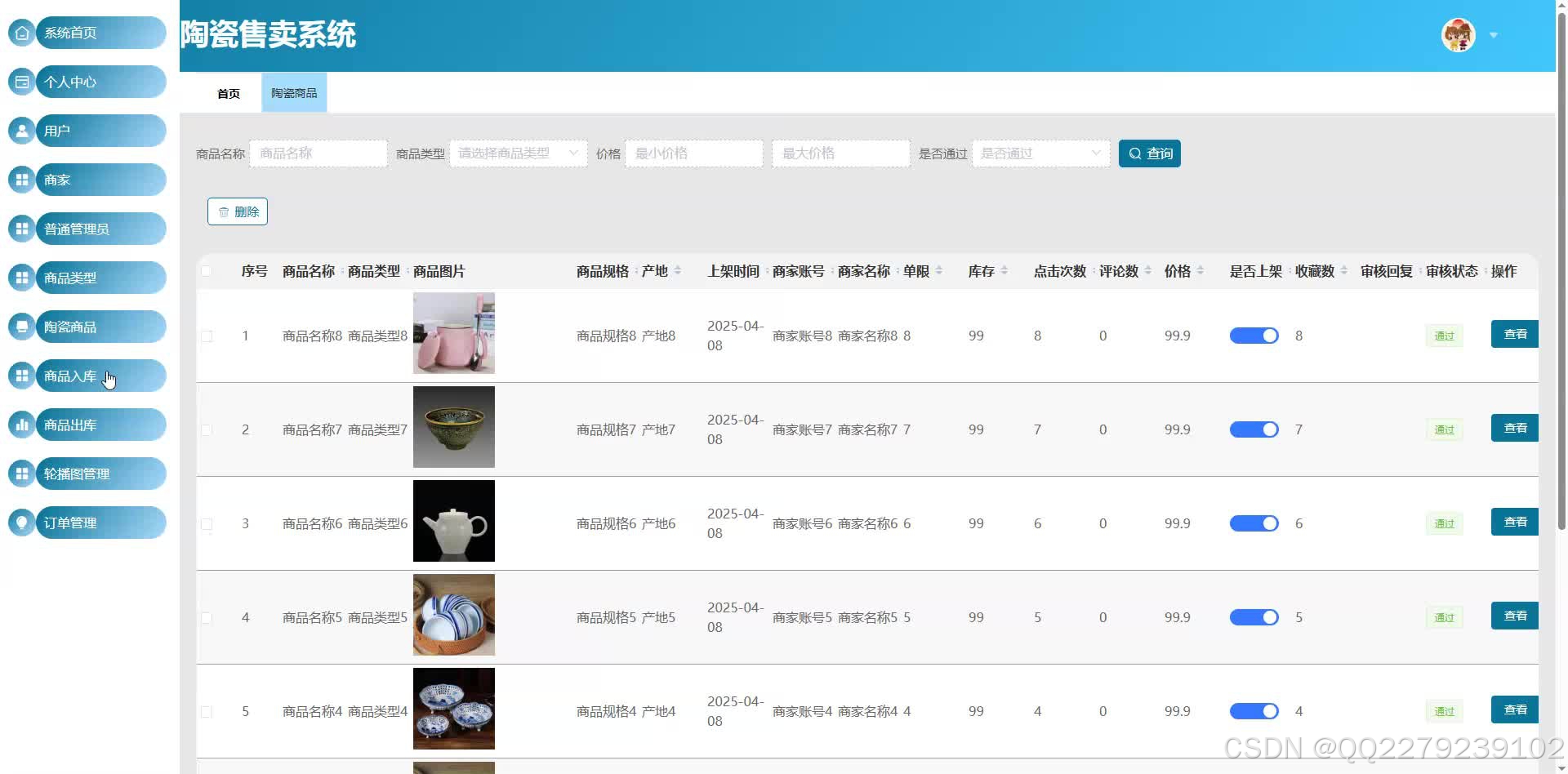Screen dimensions: 1568x774
Task: Click the grid icon beside 商品类型
Action: tap(22, 278)
